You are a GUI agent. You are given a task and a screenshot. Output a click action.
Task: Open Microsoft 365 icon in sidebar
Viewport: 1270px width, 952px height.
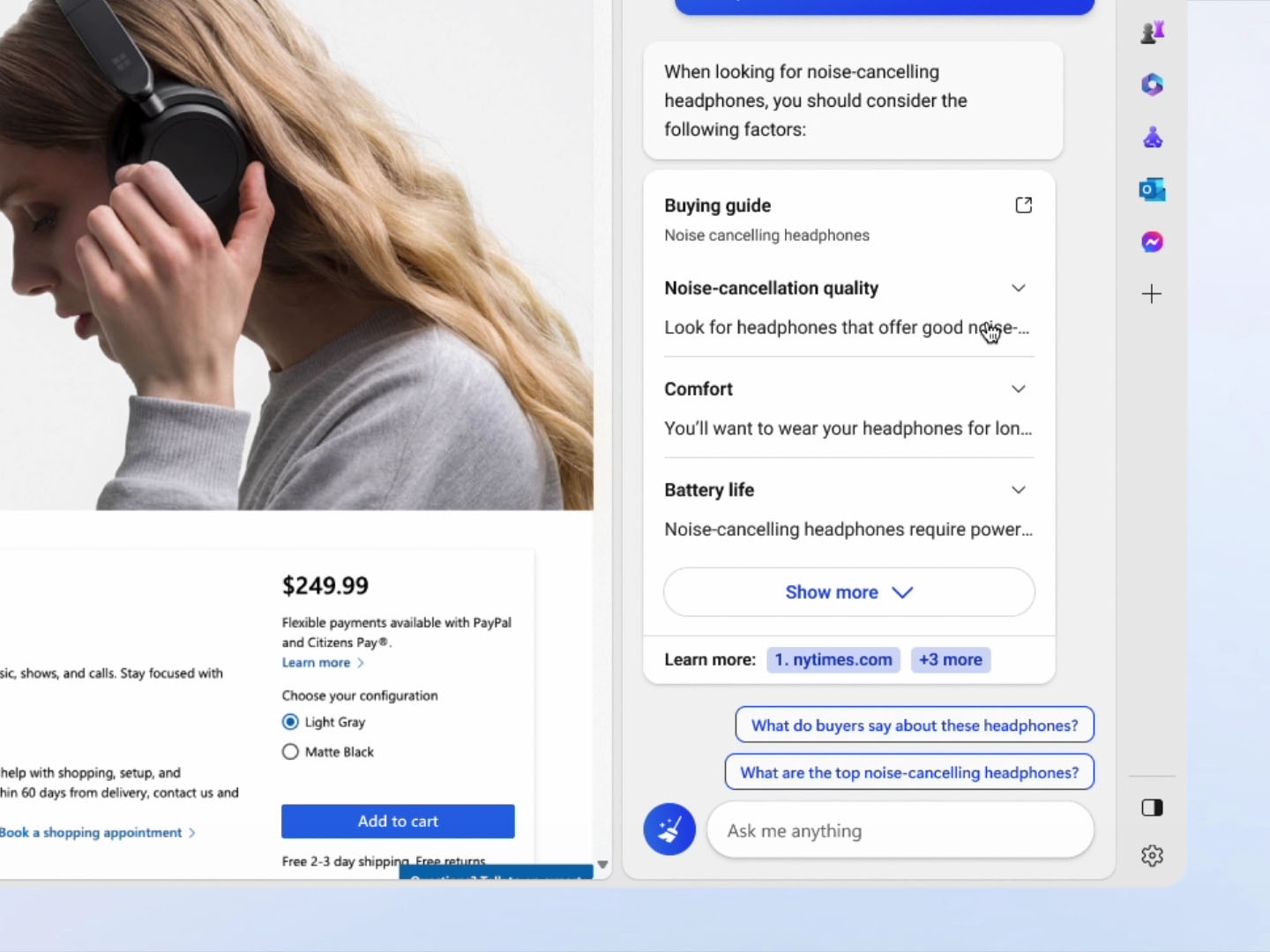(x=1152, y=85)
